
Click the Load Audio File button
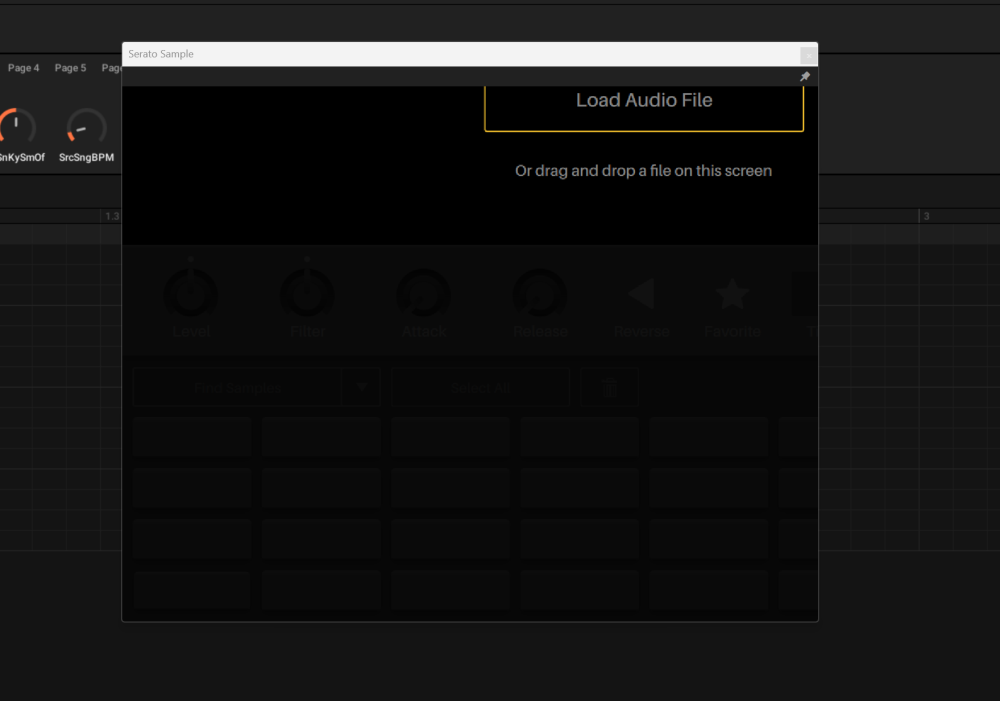pos(644,108)
